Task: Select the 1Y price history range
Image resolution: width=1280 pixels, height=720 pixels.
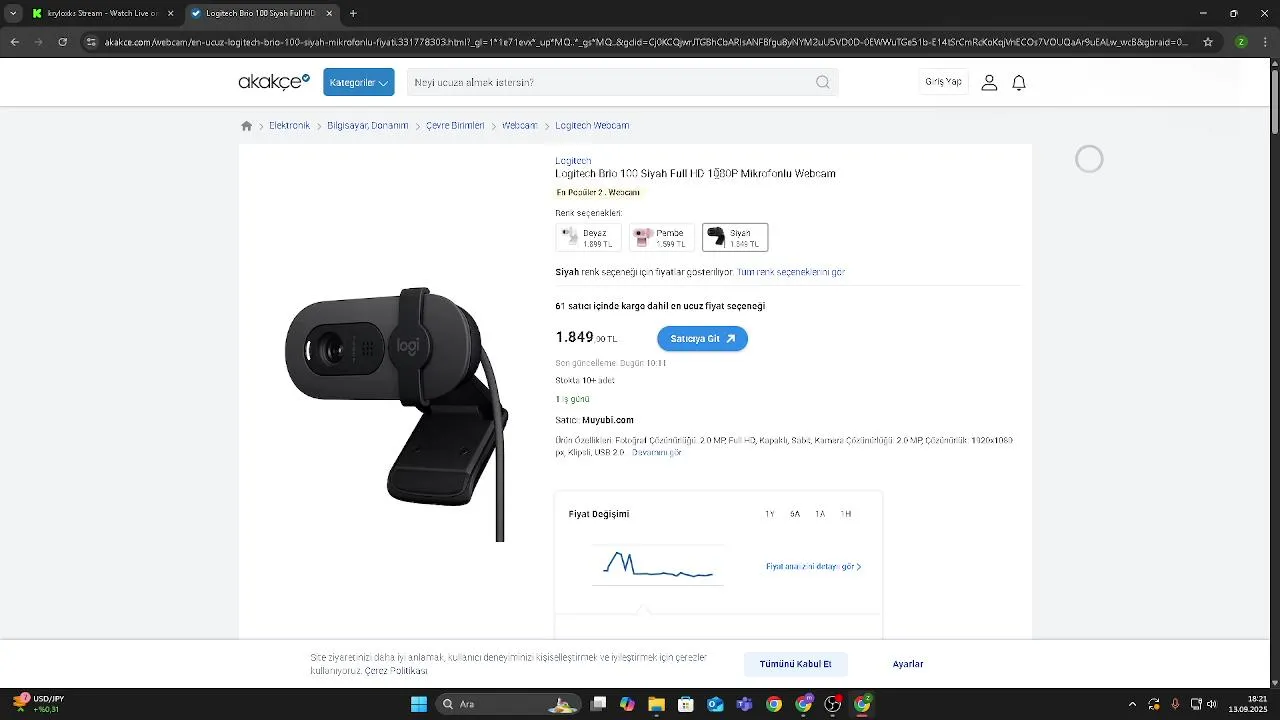Action: pyautogui.click(x=769, y=514)
